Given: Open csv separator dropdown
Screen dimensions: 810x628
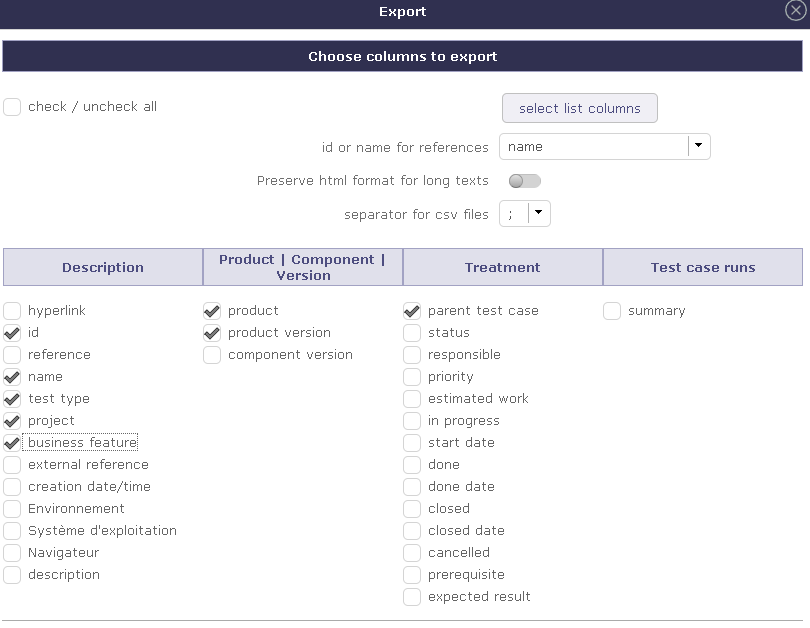Looking at the screenshot, I should tap(539, 213).
